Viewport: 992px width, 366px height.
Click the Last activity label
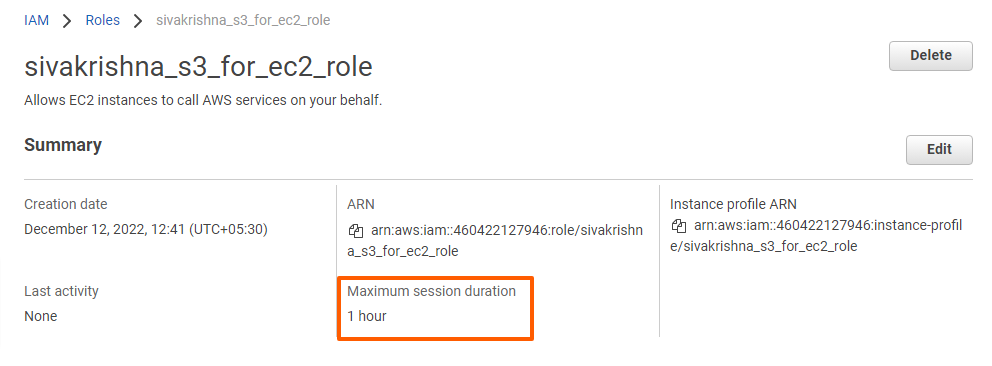tap(61, 291)
